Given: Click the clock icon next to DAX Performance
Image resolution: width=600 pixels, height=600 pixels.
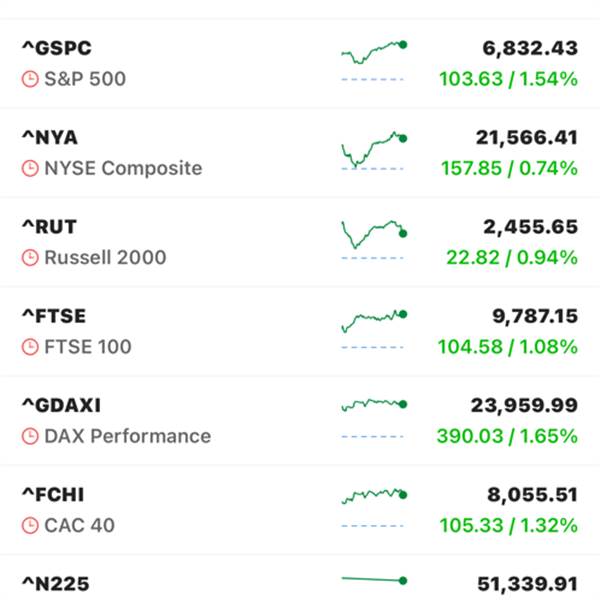Looking at the screenshot, I should pos(30,436).
